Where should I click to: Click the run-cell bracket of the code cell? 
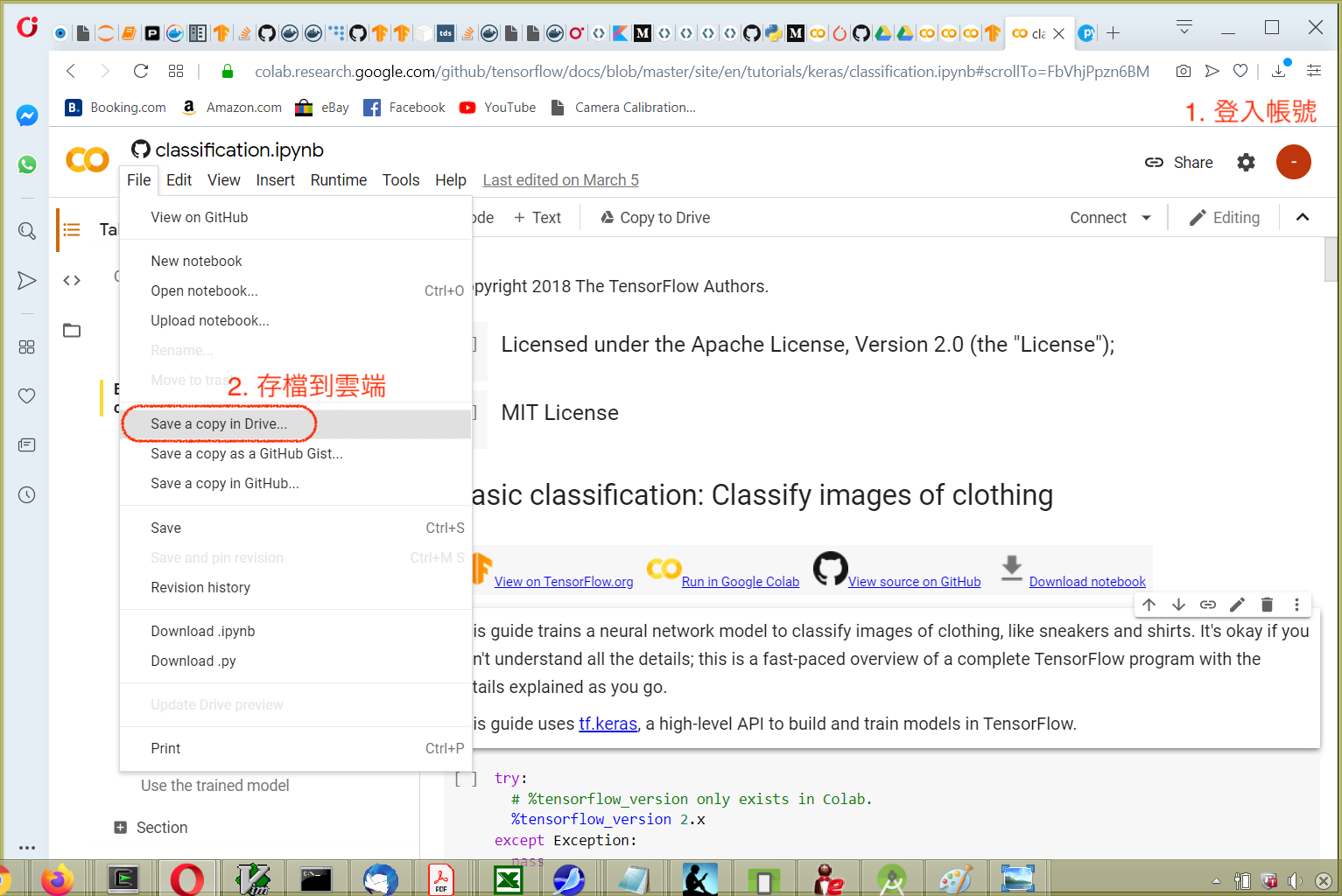(x=466, y=779)
